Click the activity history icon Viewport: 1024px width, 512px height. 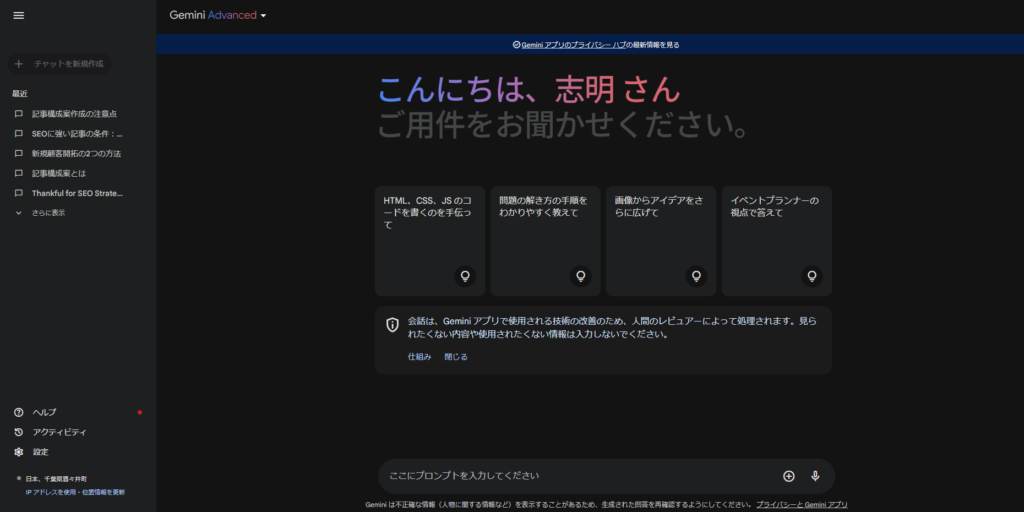[18, 432]
